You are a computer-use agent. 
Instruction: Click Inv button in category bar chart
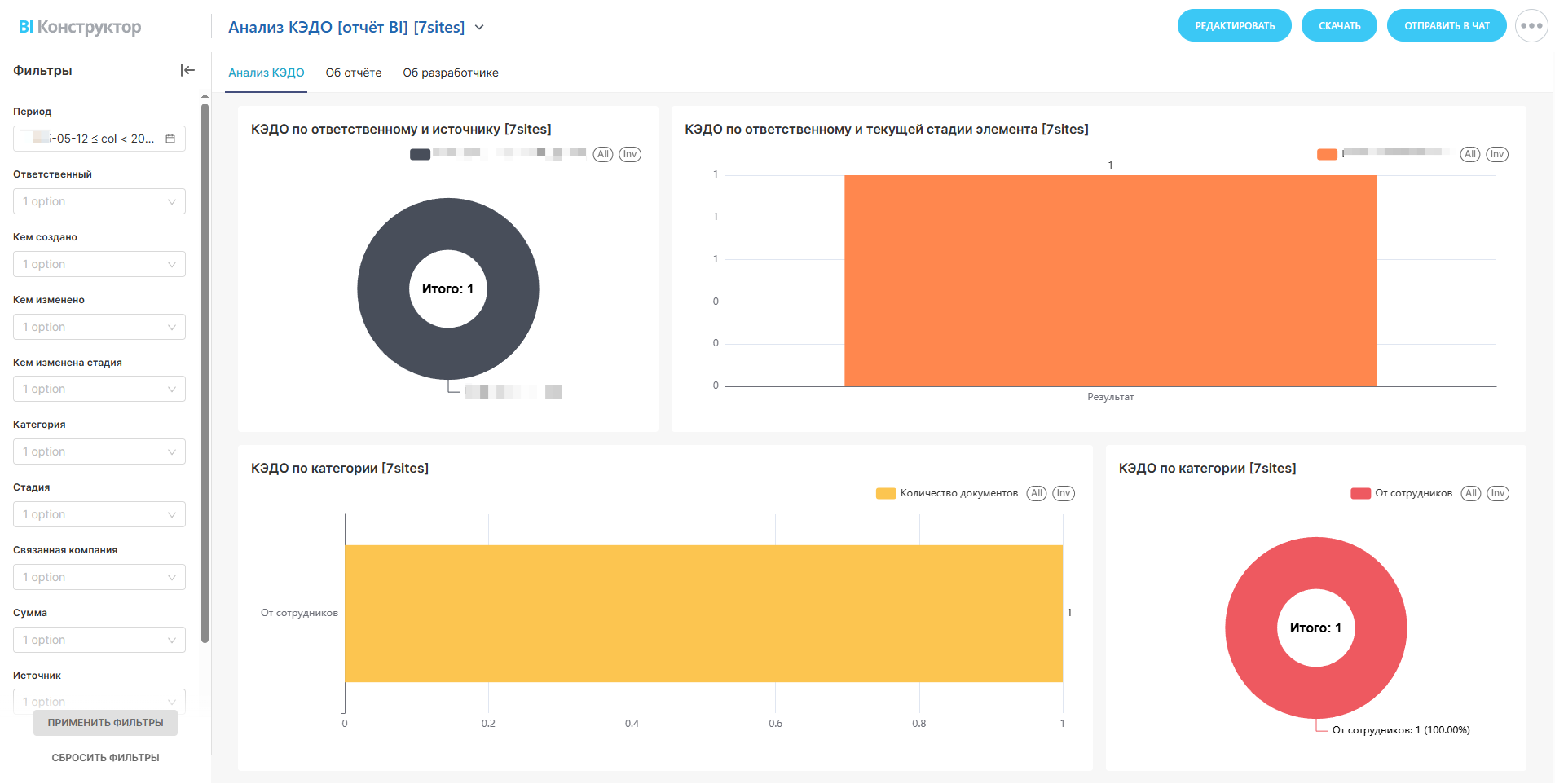1063,493
